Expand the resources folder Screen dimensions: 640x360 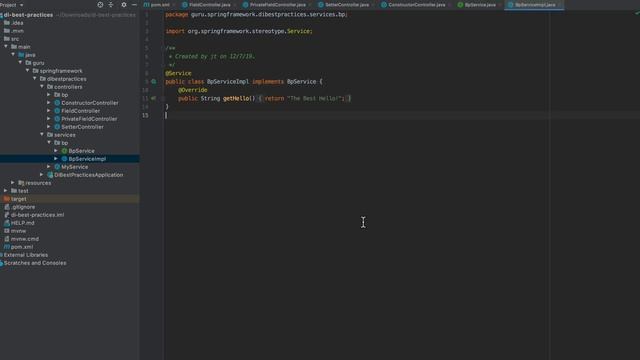pyautogui.click(x=13, y=182)
